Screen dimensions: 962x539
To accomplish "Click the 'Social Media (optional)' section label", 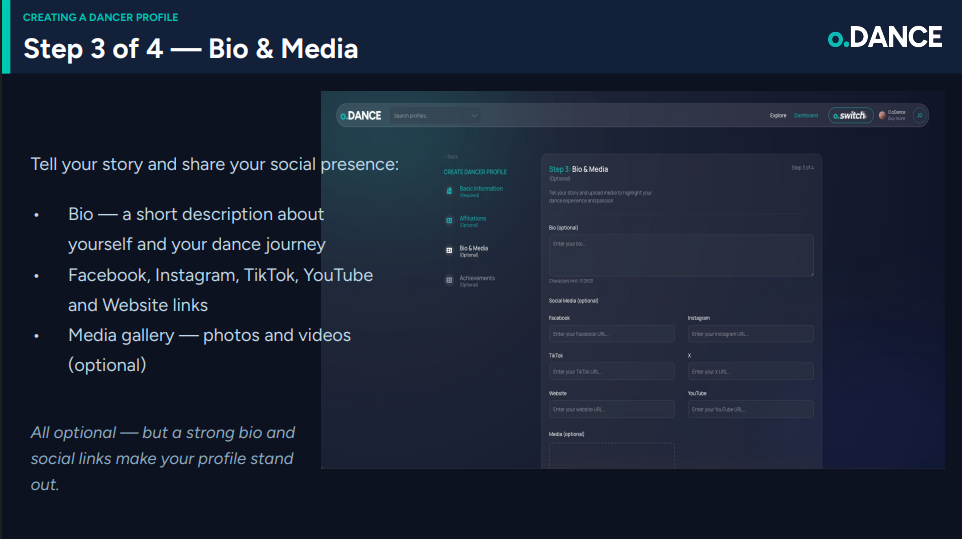I will point(573,300).
